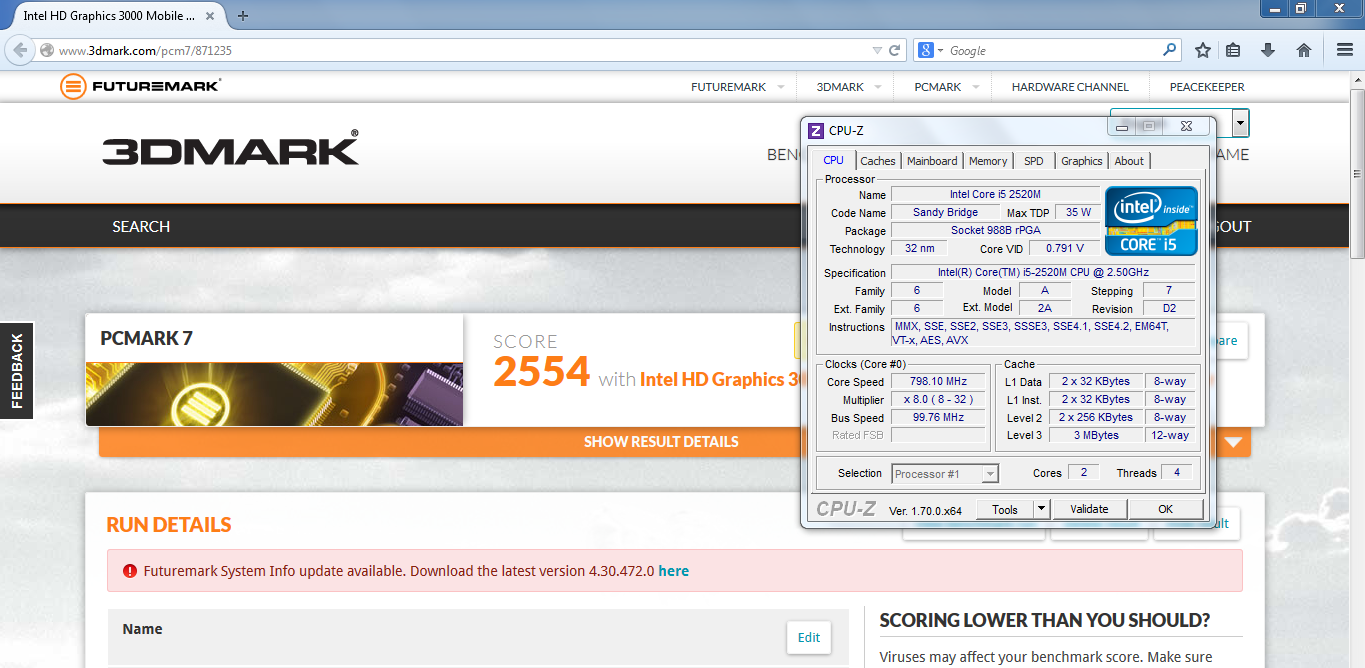The image size is (1365, 668).
Task: Open the PEACEKEEPER link
Action: pos(1207,87)
